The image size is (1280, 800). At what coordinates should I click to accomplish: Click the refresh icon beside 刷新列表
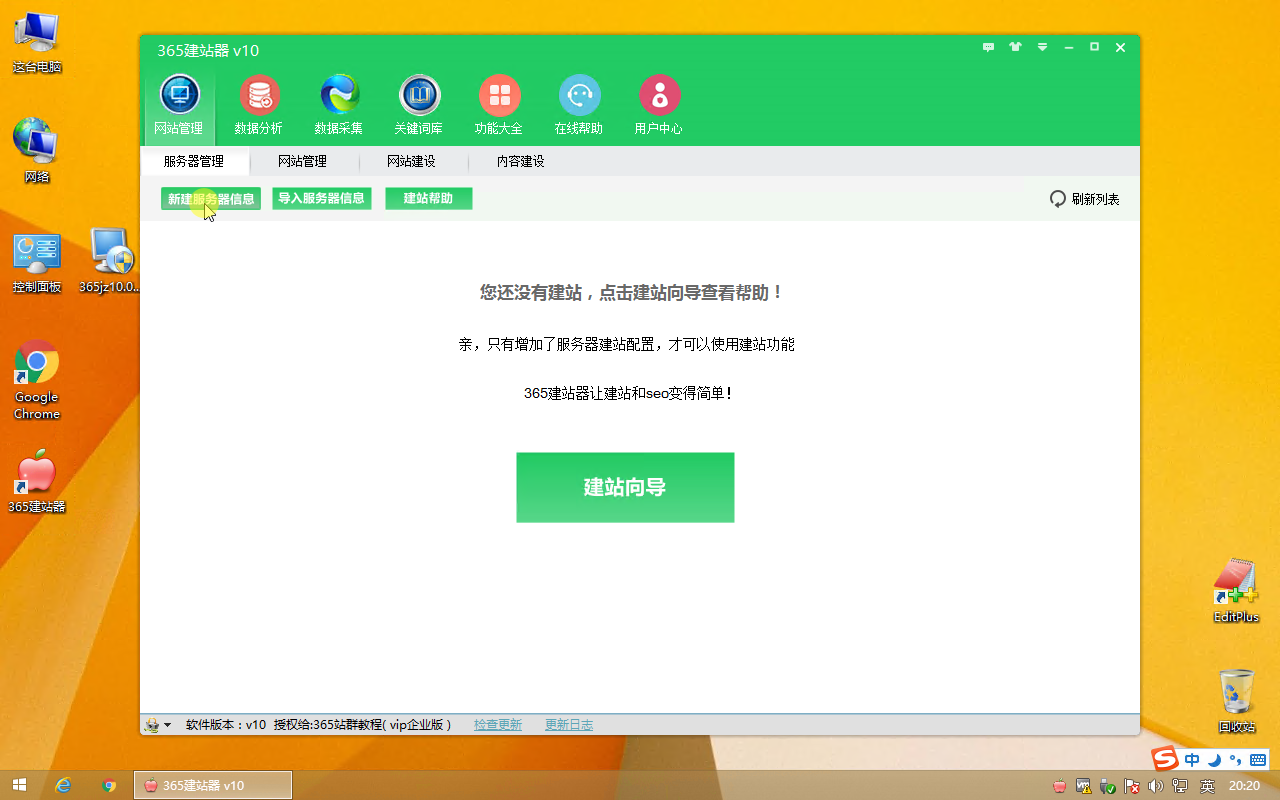1058,199
